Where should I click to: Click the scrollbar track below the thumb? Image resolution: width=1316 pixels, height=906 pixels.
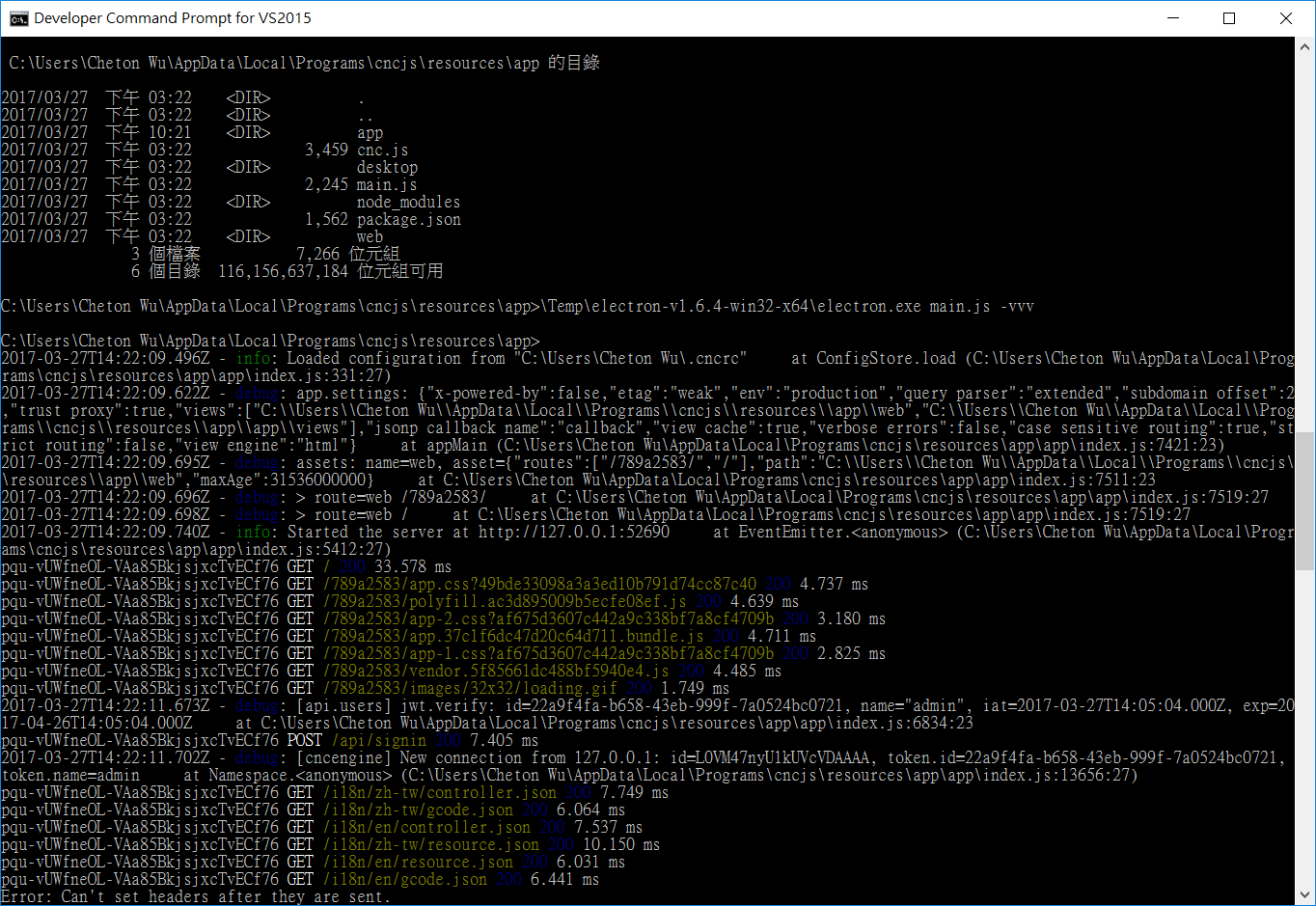(1305, 733)
